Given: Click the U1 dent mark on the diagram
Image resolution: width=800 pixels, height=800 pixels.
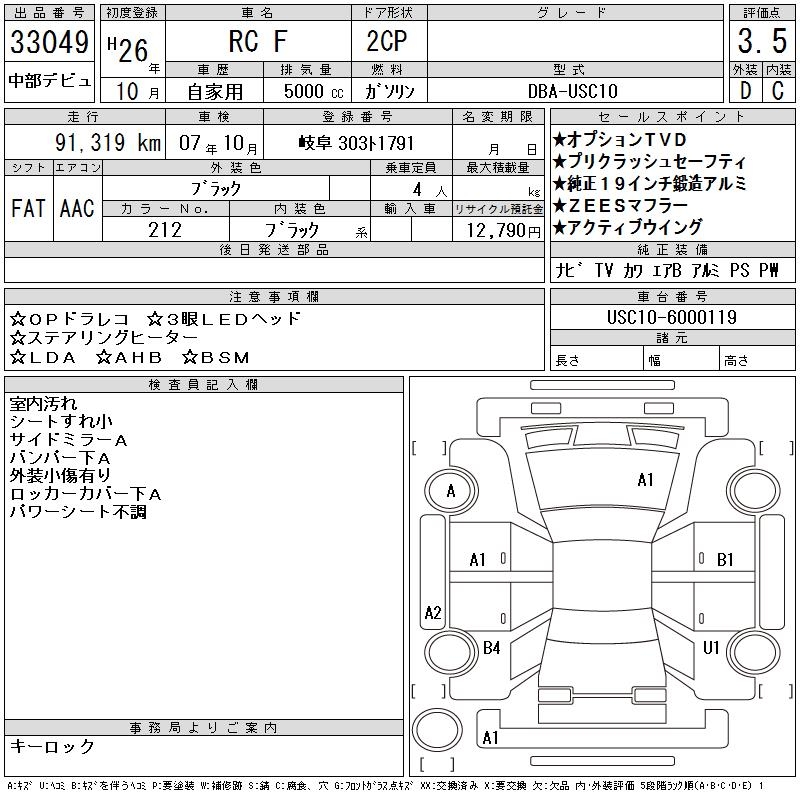Looking at the screenshot, I should pos(711,648).
